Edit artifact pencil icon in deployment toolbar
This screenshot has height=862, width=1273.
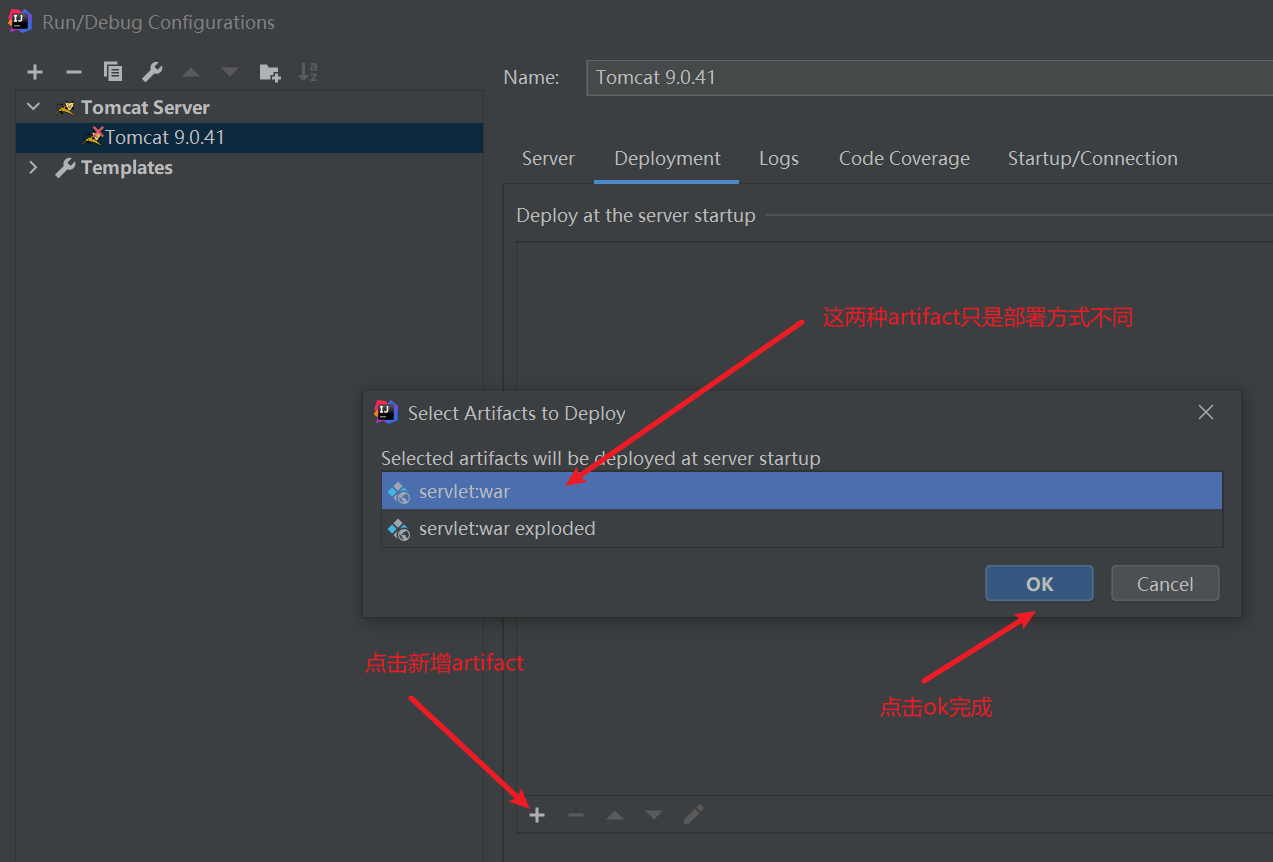point(693,815)
